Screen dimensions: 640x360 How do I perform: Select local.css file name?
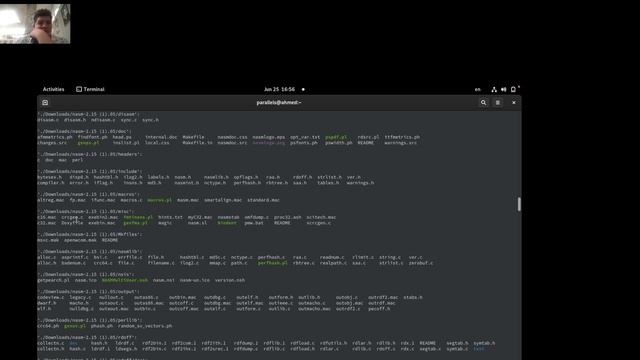pos(157,143)
